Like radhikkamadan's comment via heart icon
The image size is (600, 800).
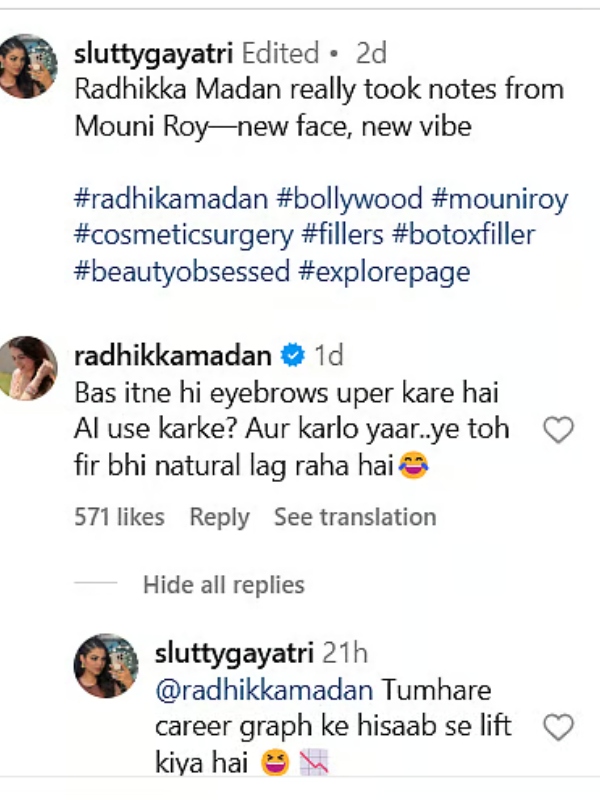pos(559,429)
